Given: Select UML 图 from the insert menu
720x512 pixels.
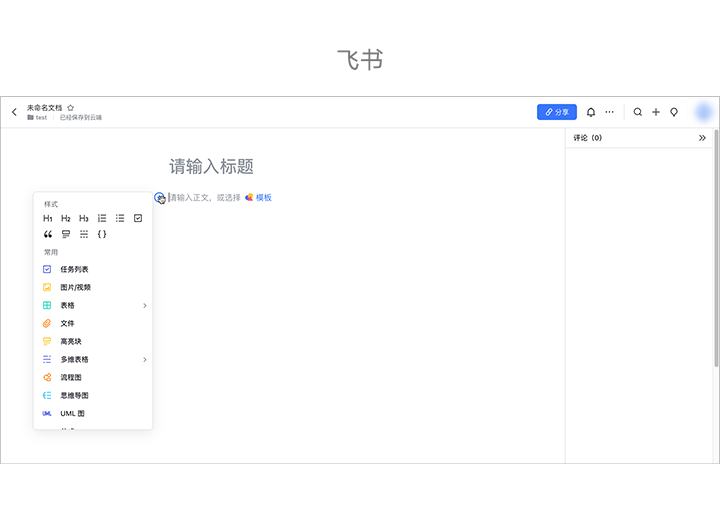Looking at the screenshot, I should pos(93,413).
